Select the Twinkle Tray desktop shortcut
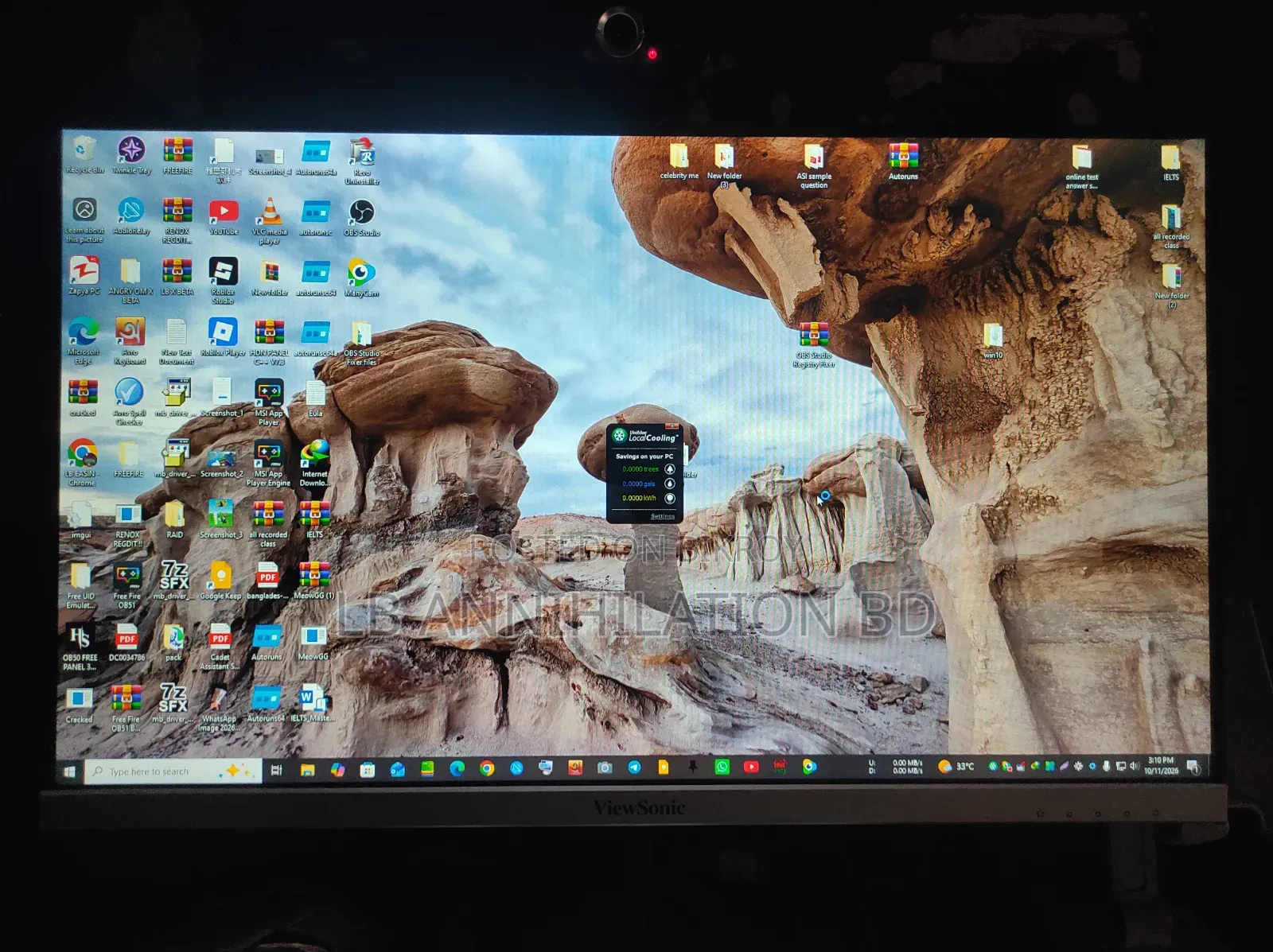 pos(131,155)
